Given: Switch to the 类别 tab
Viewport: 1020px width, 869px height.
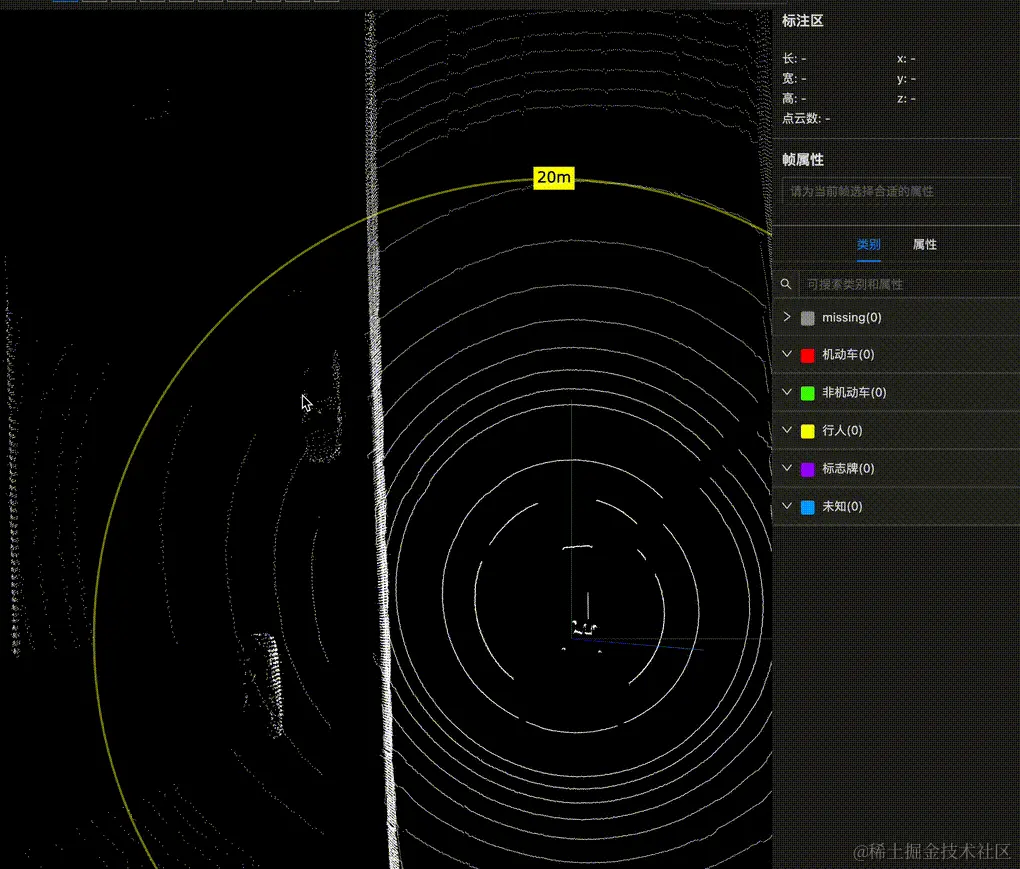Looking at the screenshot, I should coord(868,245).
